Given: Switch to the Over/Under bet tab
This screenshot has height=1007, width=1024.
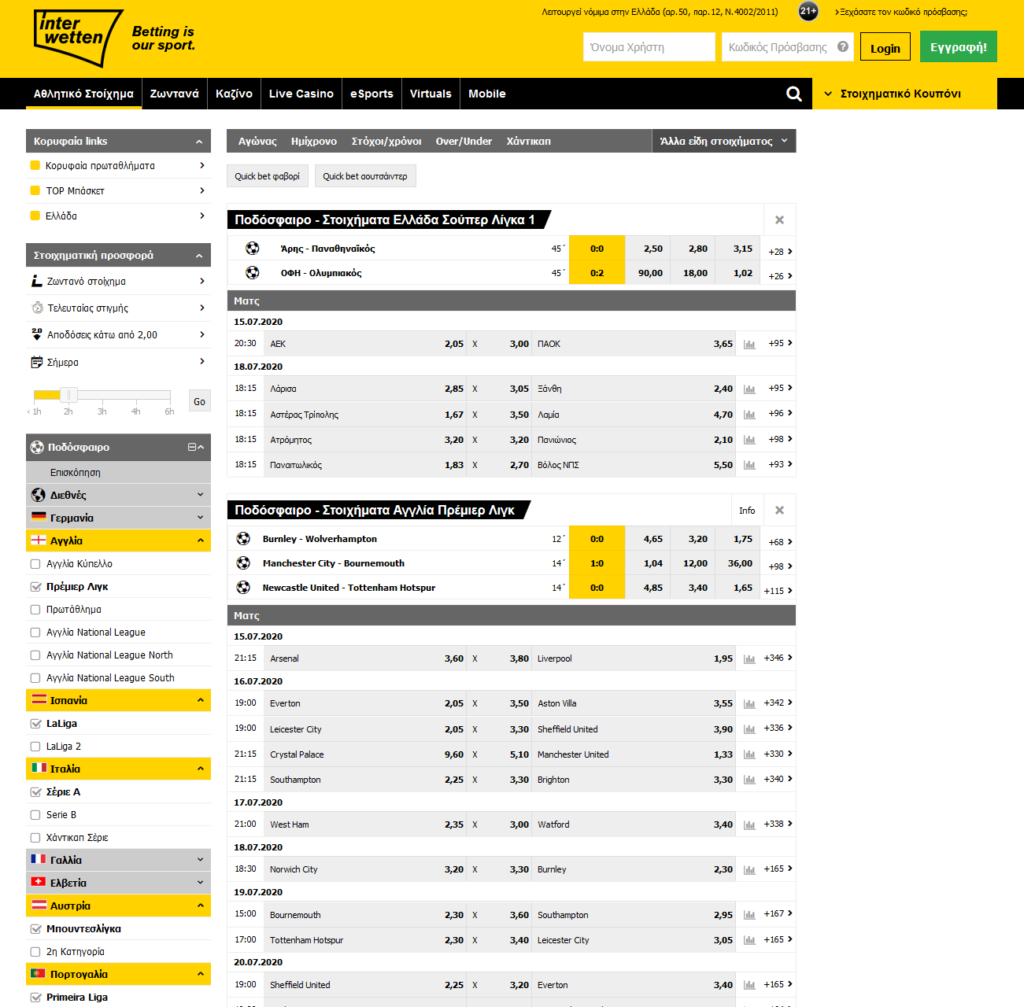Looking at the screenshot, I should pos(464,141).
